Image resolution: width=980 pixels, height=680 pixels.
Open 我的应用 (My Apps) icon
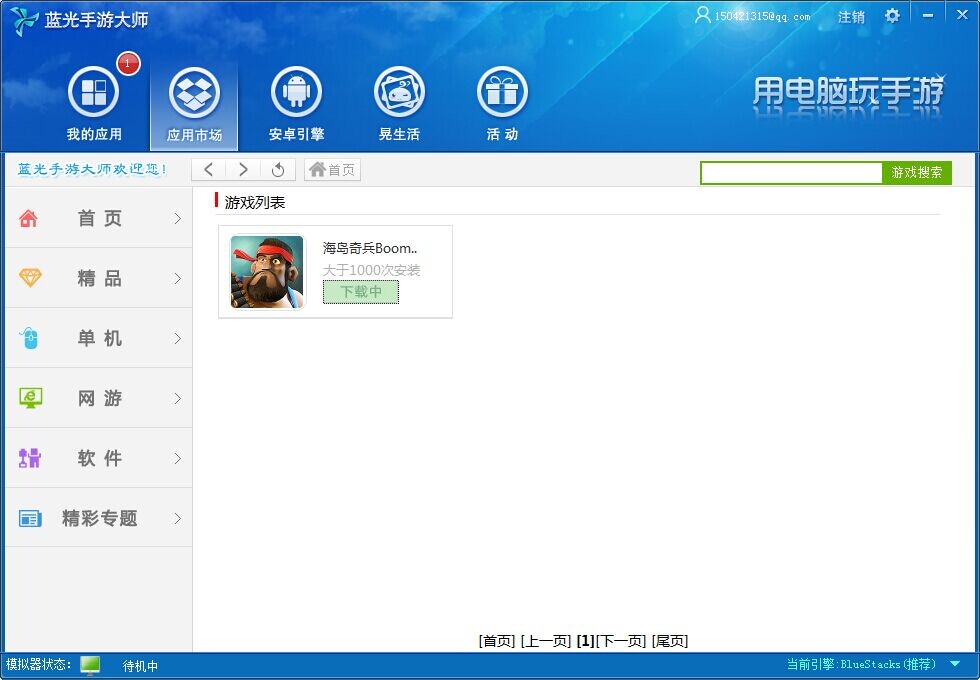click(x=93, y=93)
